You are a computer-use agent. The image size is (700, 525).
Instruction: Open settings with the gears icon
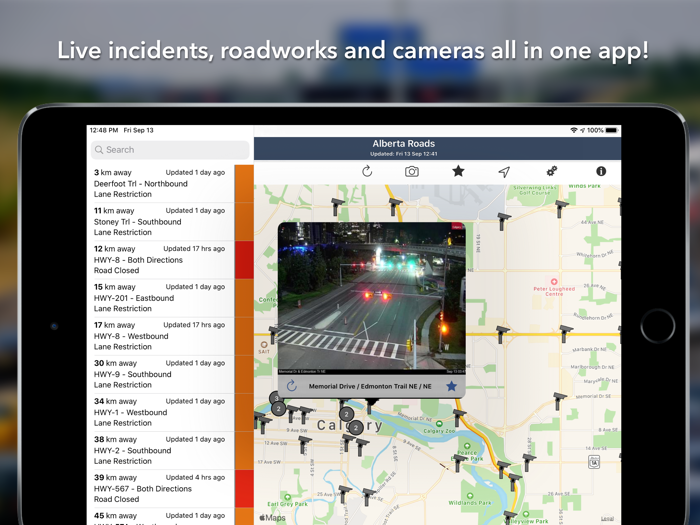[x=552, y=171]
